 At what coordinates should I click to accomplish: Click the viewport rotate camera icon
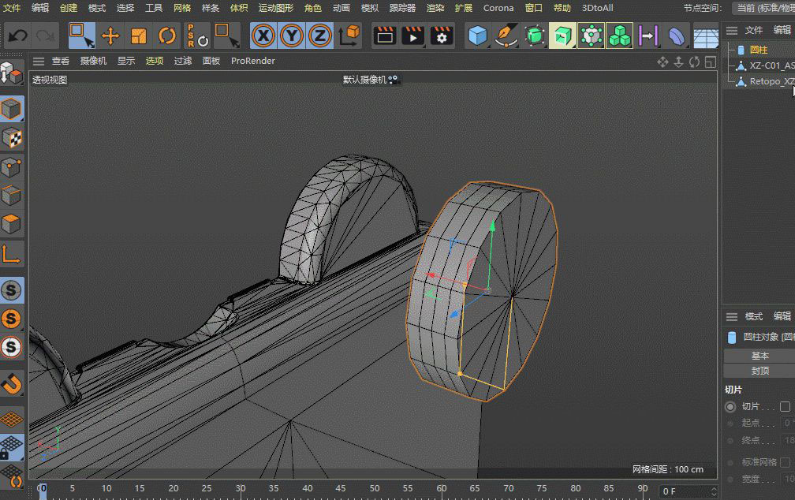click(695, 62)
